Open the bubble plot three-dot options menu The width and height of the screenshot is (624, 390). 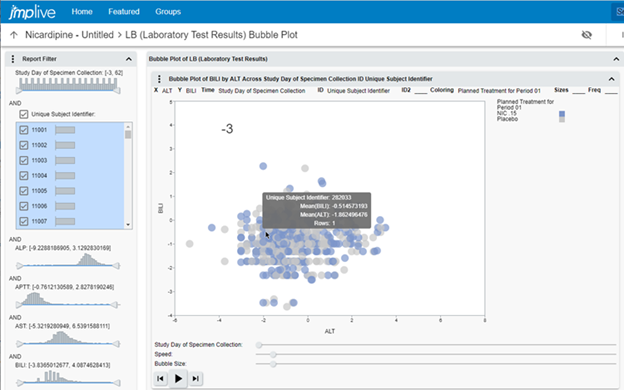point(159,79)
